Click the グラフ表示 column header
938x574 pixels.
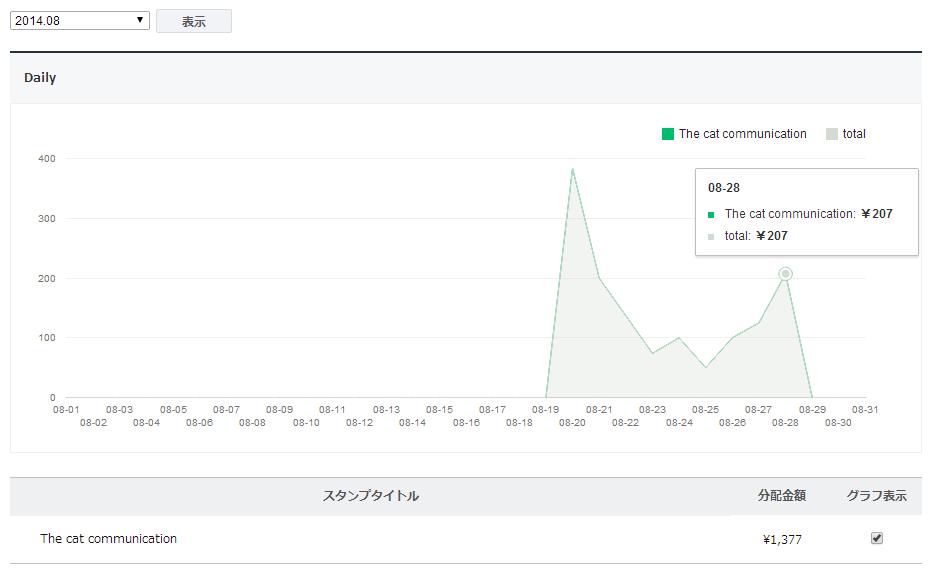876,496
